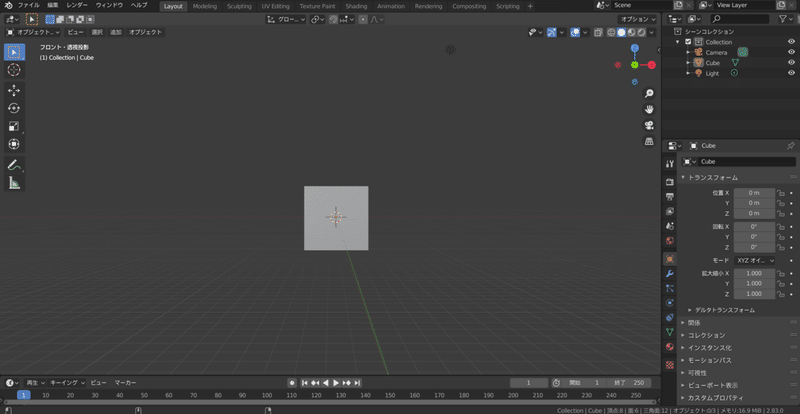This screenshot has width=800, height=414.
Task: Open the Options dropdown in viewport header
Action: 638,19
